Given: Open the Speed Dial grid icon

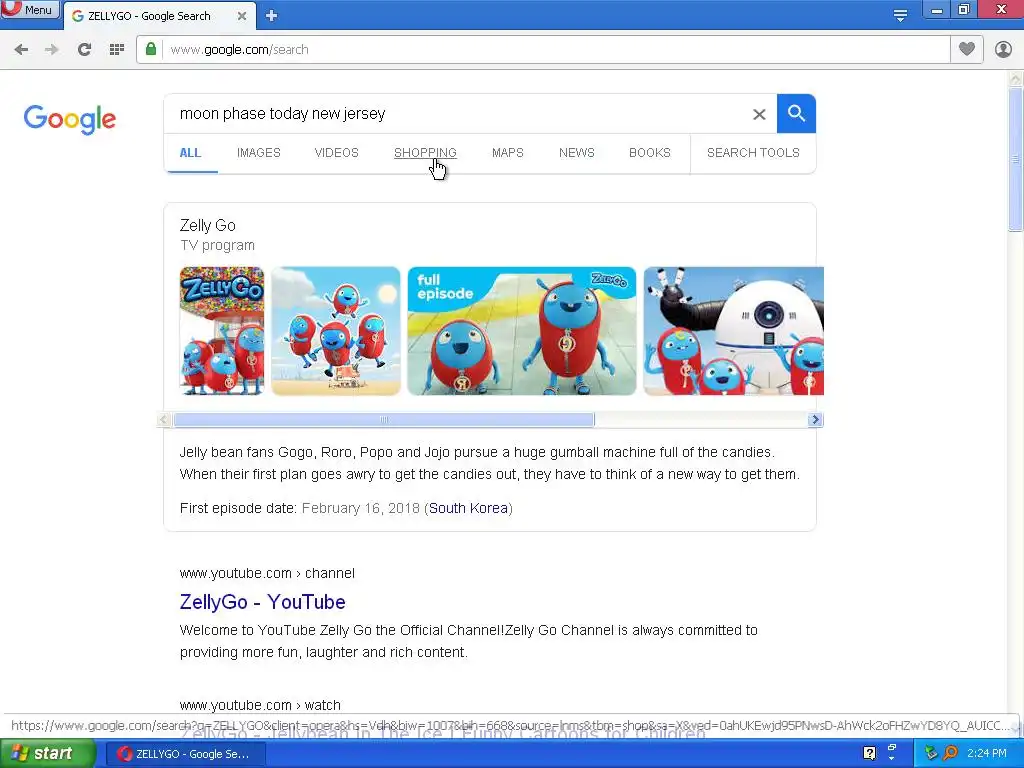Looking at the screenshot, I should [117, 50].
